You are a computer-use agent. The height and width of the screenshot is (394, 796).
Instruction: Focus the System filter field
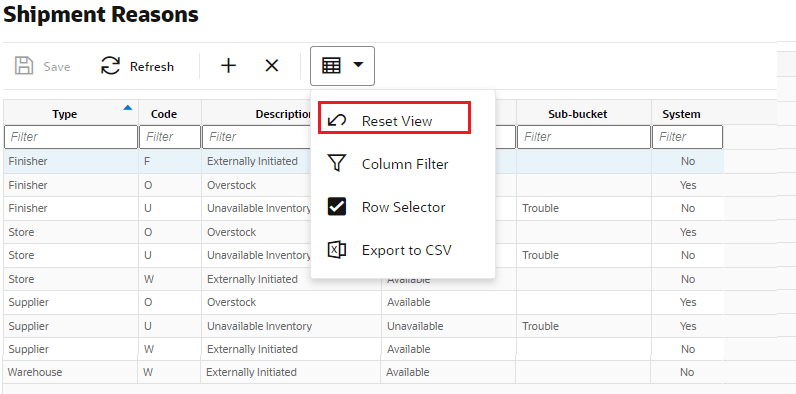(687, 137)
